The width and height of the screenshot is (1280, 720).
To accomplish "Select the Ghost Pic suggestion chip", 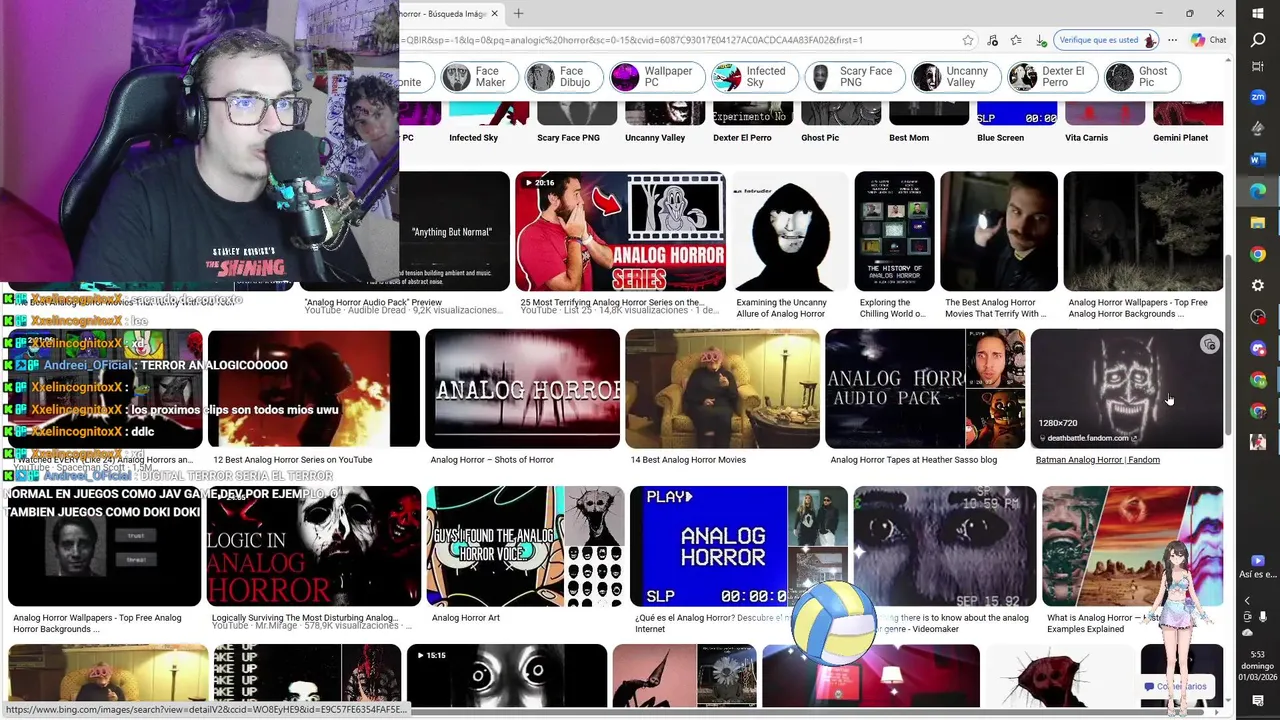I will [1142, 77].
